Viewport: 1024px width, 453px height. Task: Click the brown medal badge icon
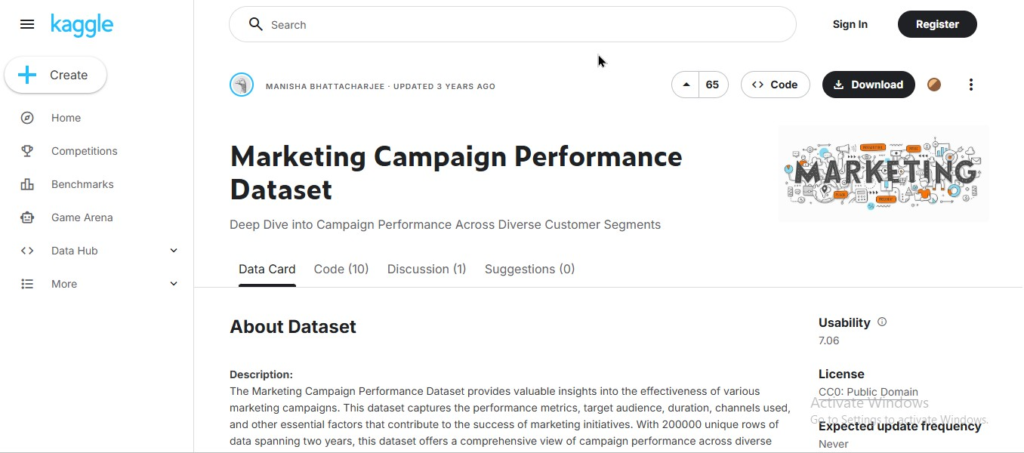934,85
